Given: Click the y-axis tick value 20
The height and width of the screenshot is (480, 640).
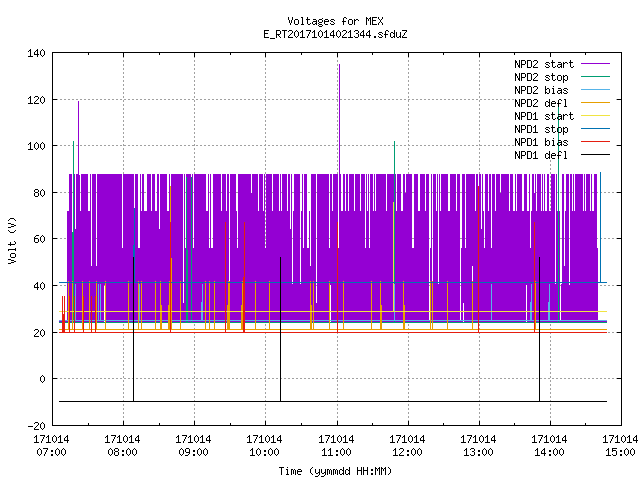Looking at the screenshot, I should [x=40, y=333].
